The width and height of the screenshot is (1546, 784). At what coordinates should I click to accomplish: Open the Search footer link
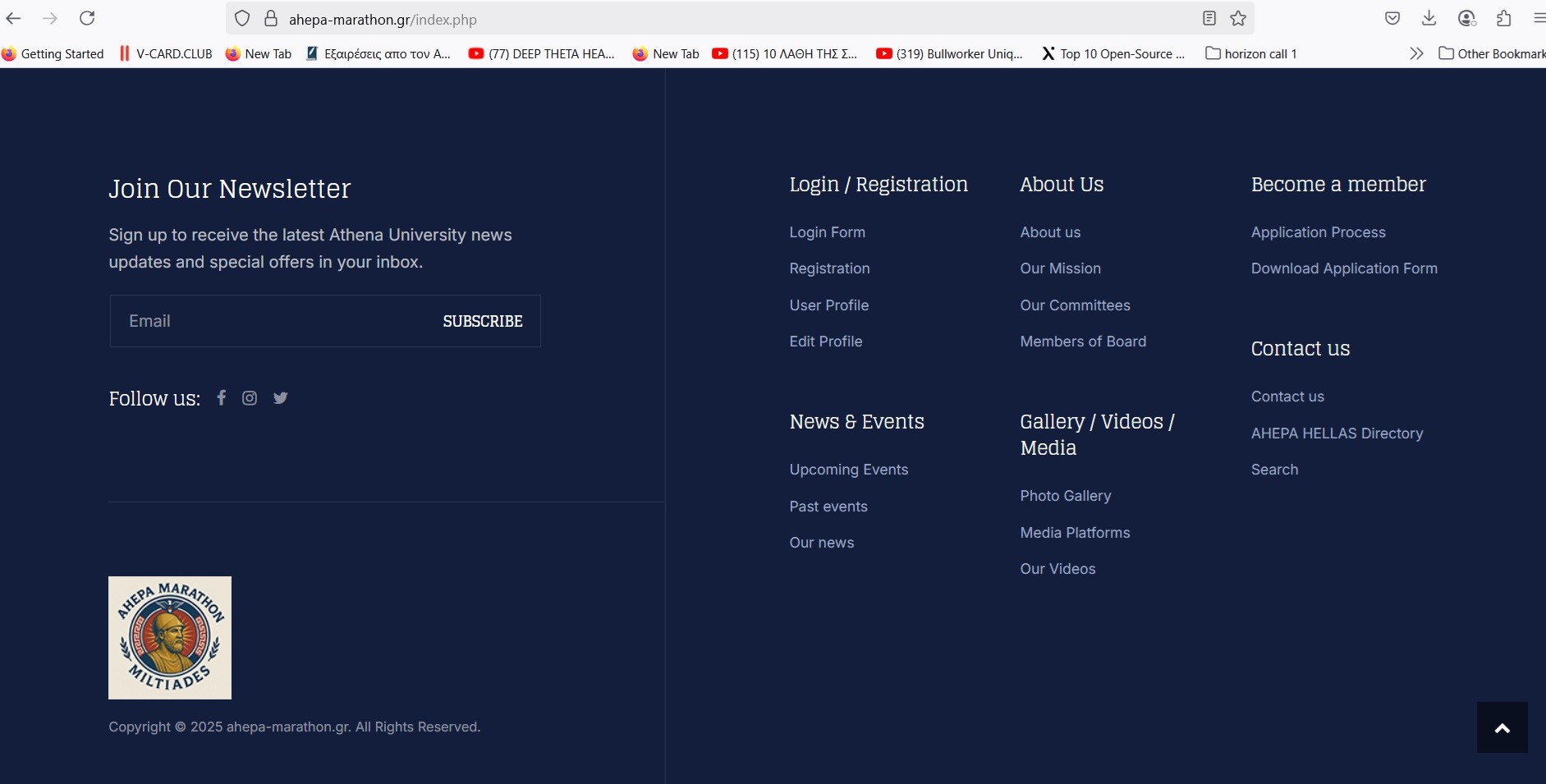point(1274,470)
